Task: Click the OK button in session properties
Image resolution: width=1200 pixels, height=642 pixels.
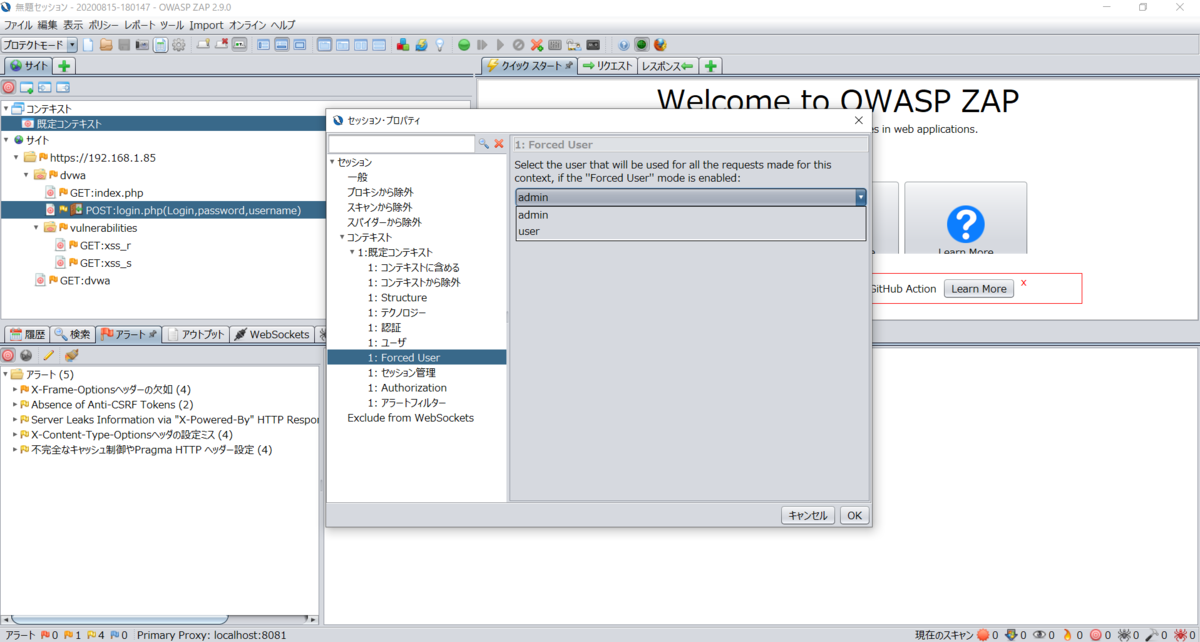Action: pos(854,516)
